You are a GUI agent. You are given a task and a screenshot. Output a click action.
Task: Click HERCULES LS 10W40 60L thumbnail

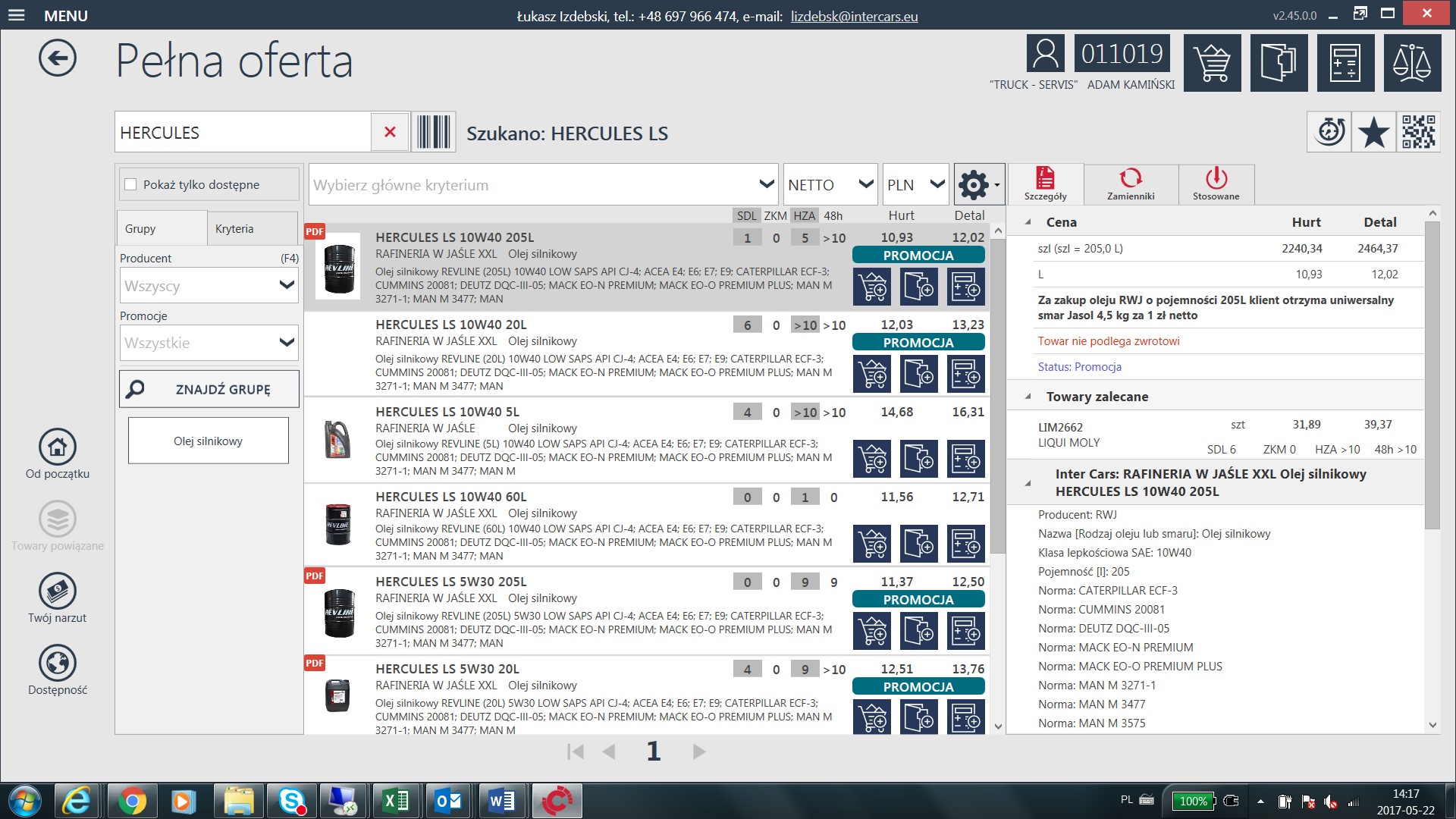click(x=338, y=524)
